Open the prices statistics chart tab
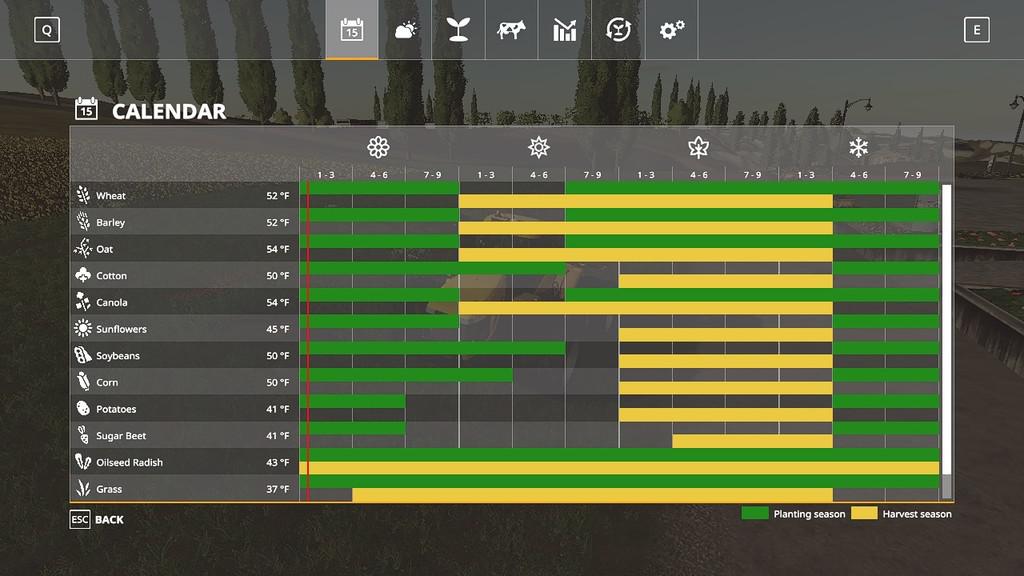Screen dimensions: 1024x576 [565, 30]
